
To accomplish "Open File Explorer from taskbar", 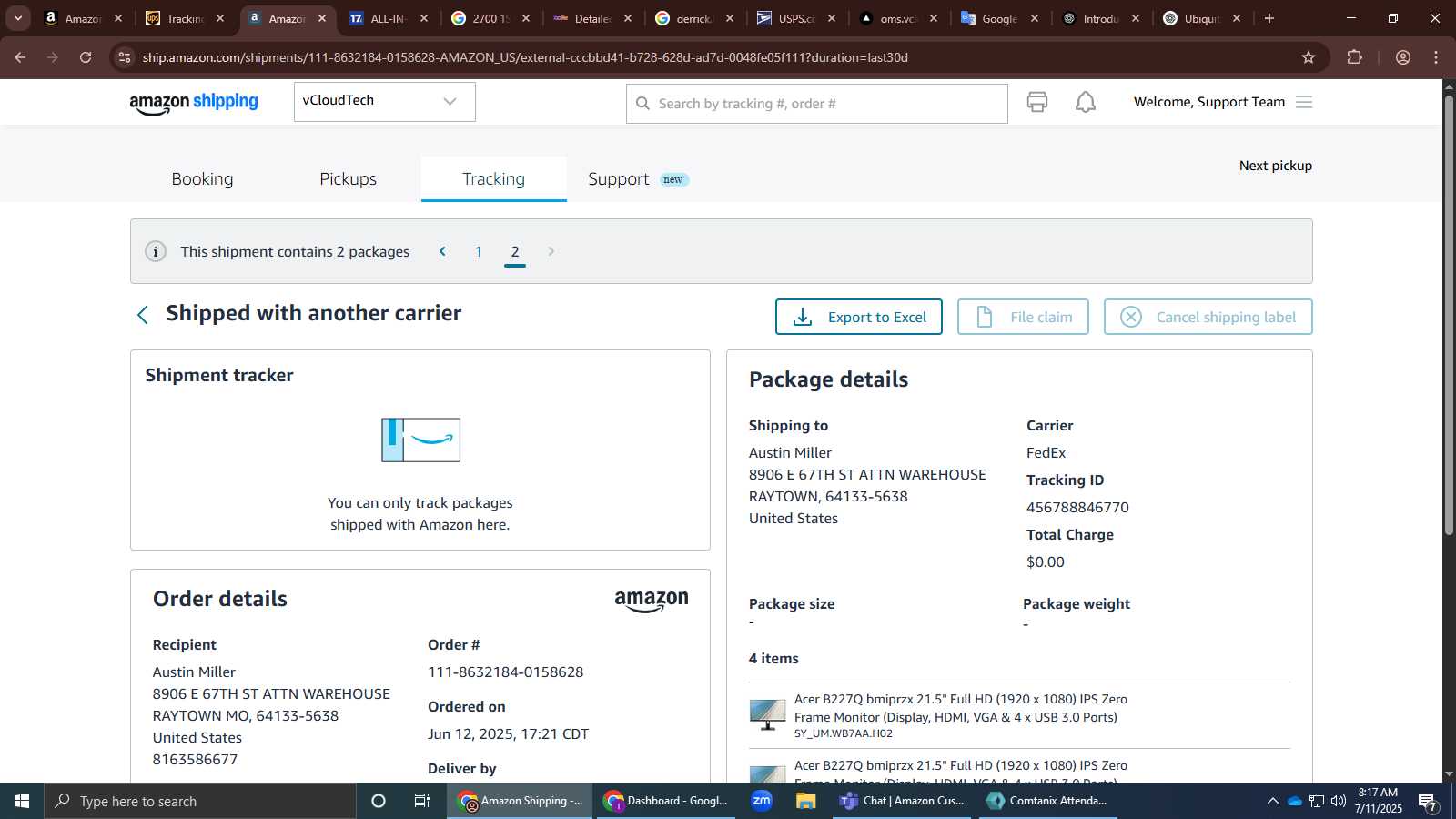I will [x=805, y=801].
